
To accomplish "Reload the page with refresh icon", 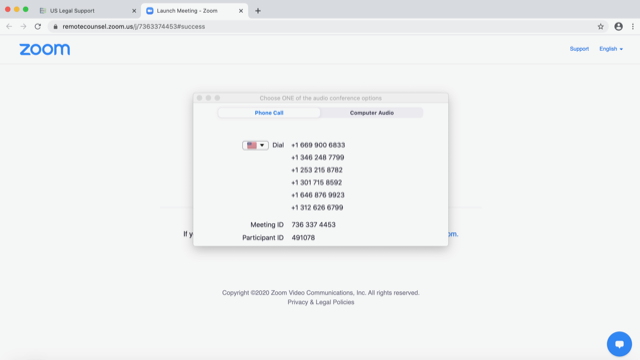I will pyautogui.click(x=38, y=27).
